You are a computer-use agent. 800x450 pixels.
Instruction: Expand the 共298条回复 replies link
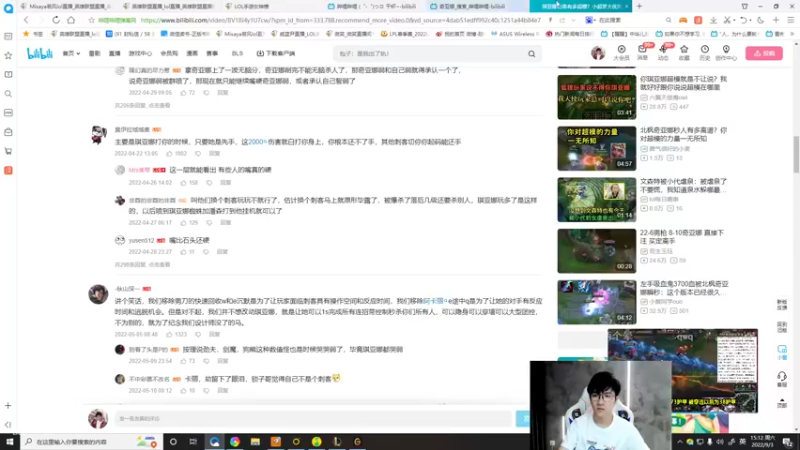[x=142, y=265]
